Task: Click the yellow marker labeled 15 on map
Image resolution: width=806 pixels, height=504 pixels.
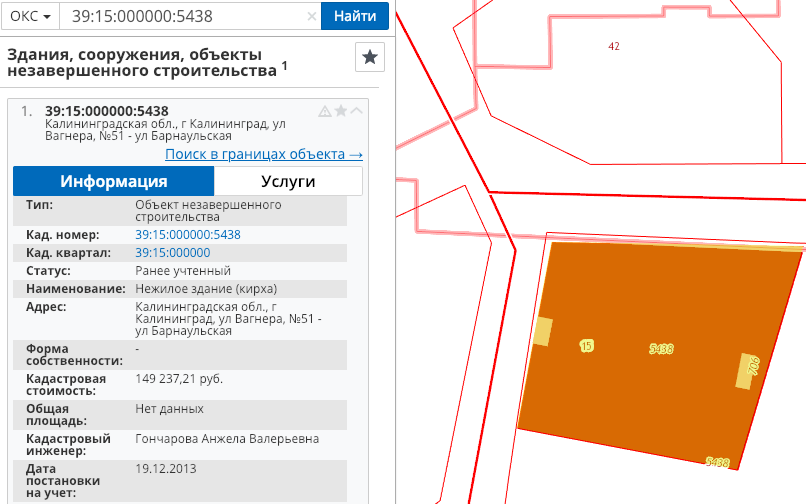Action: point(587,345)
